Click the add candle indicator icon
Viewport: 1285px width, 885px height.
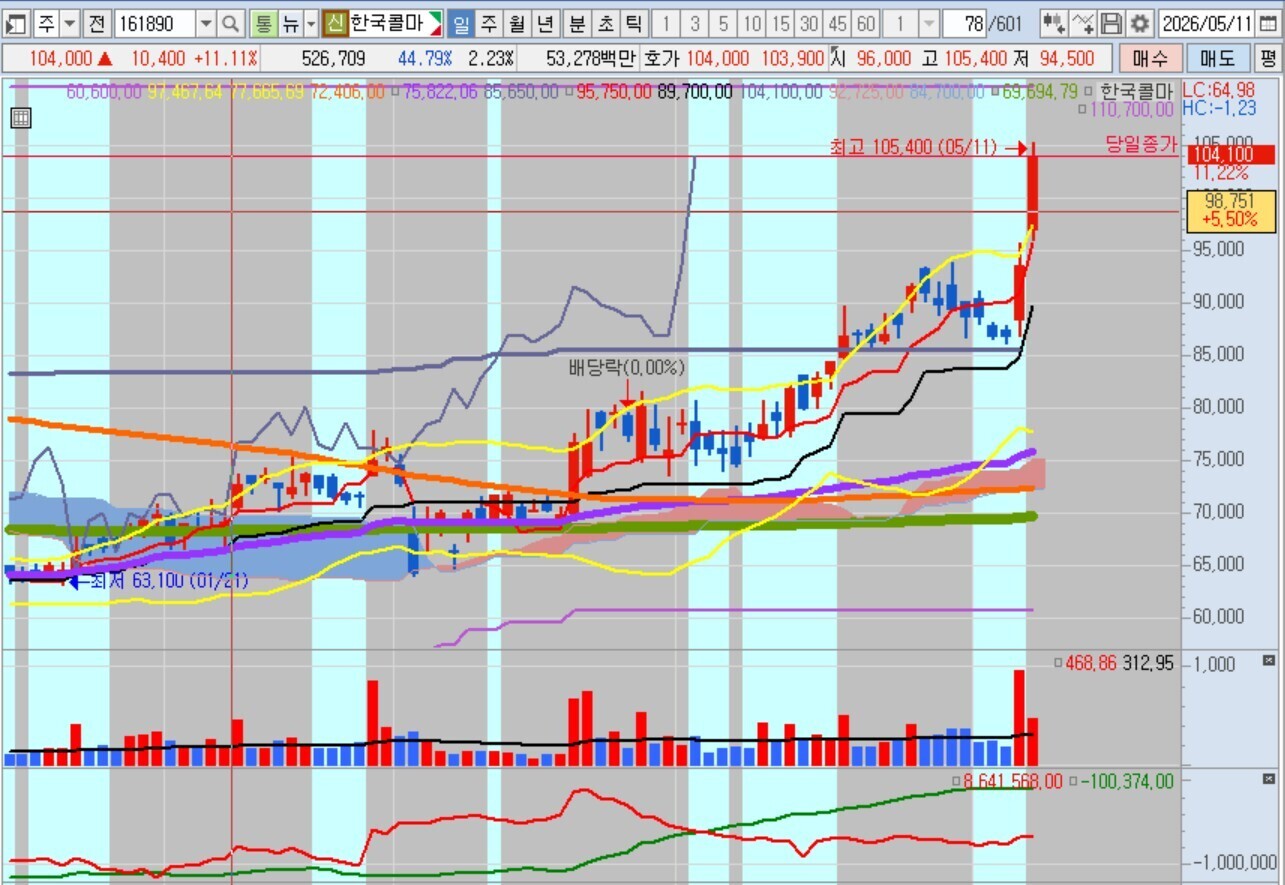[x=1052, y=23]
